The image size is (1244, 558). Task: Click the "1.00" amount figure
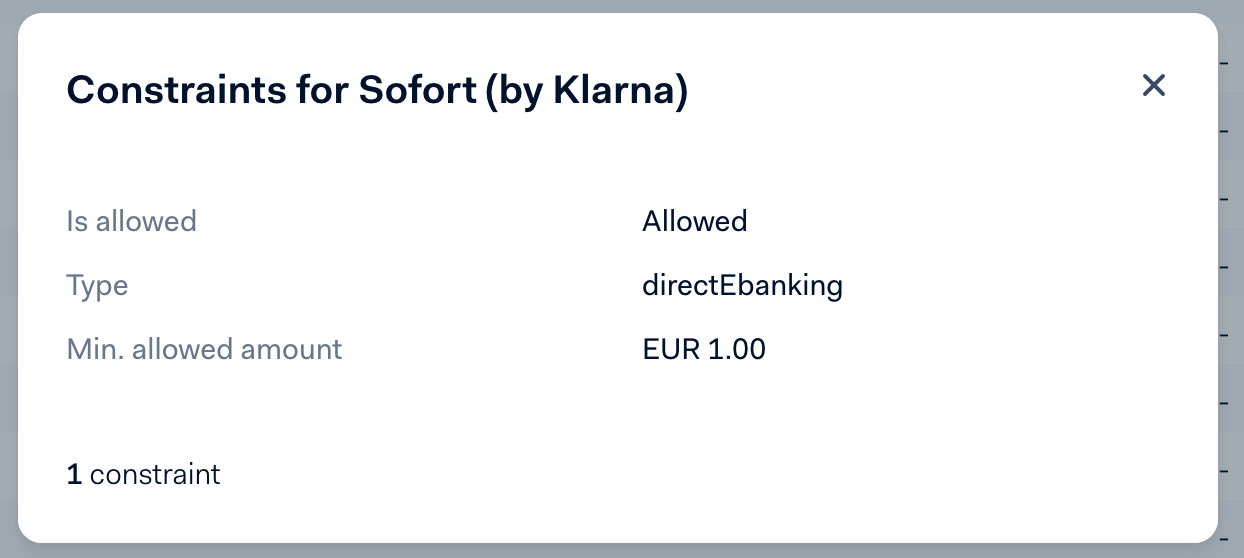pyautogui.click(x=737, y=350)
